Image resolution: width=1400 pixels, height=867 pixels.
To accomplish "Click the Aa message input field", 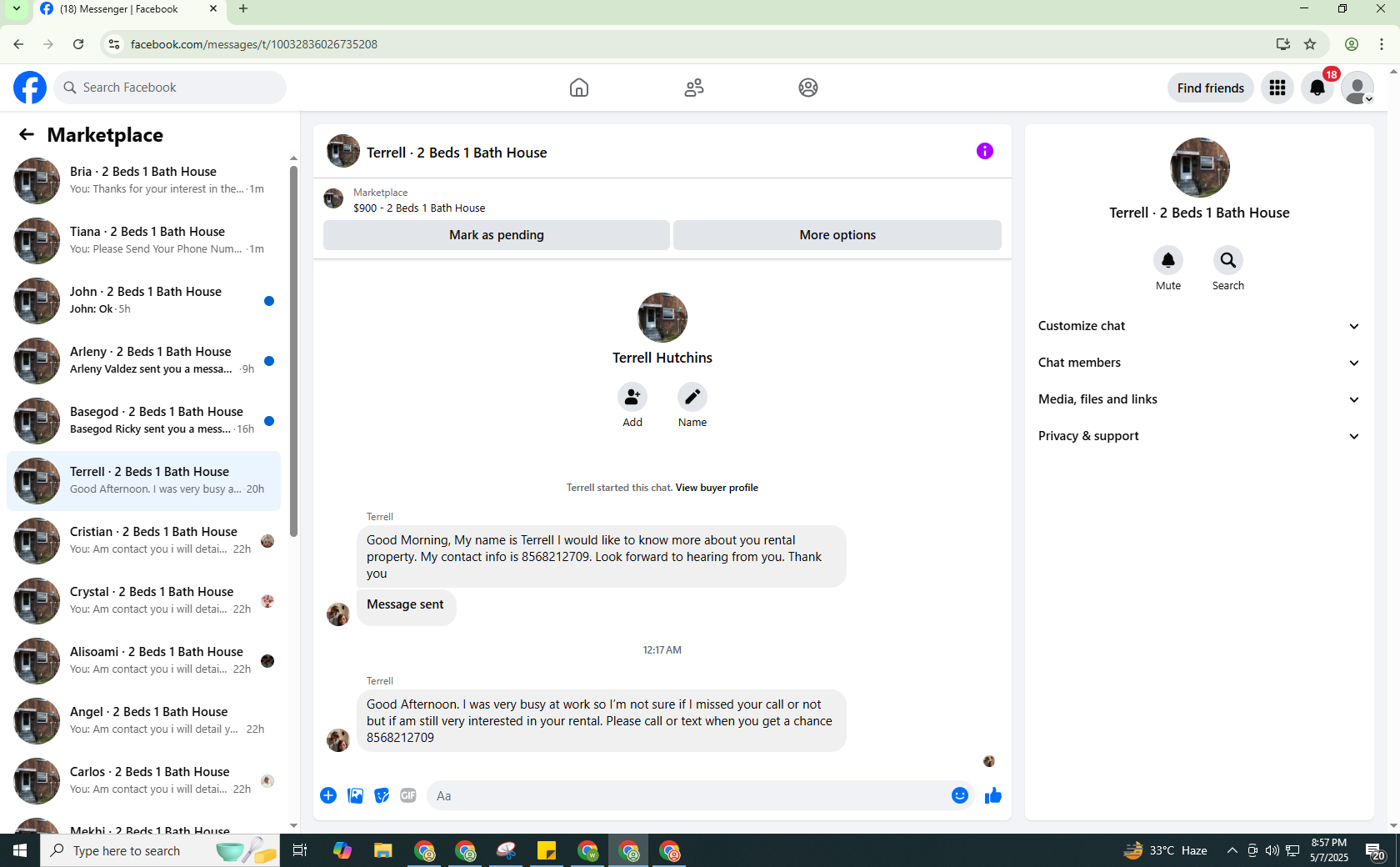I will tap(687, 795).
